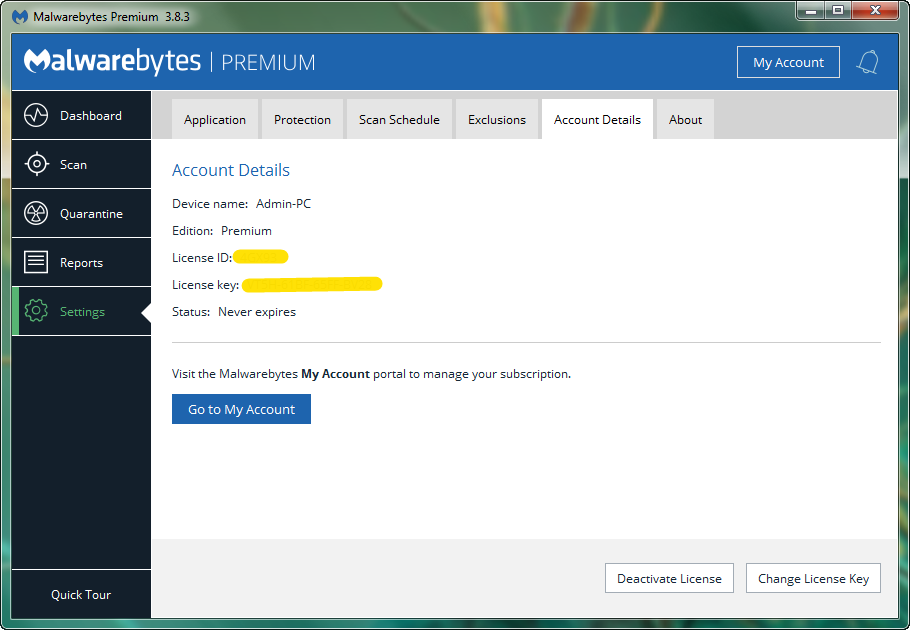Click the Deactivate License button
Image resolution: width=910 pixels, height=630 pixels.
click(669, 578)
